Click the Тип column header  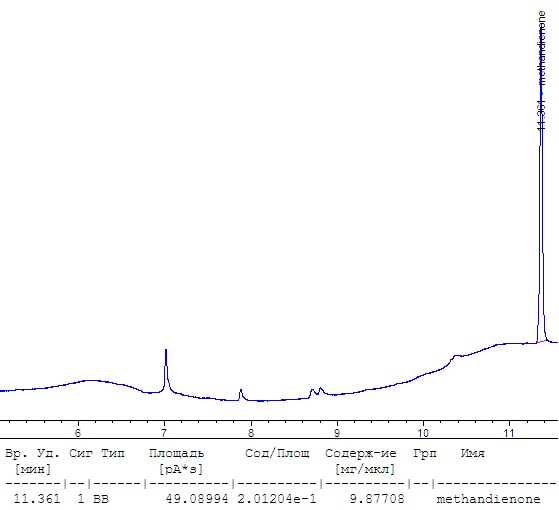click(113, 453)
